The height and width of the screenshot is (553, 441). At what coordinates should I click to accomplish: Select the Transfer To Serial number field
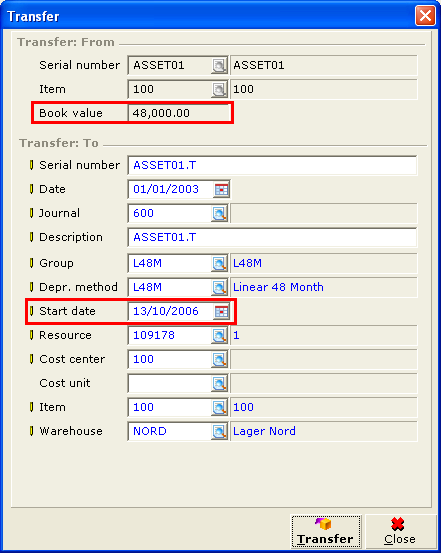click(x=272, y=165)
